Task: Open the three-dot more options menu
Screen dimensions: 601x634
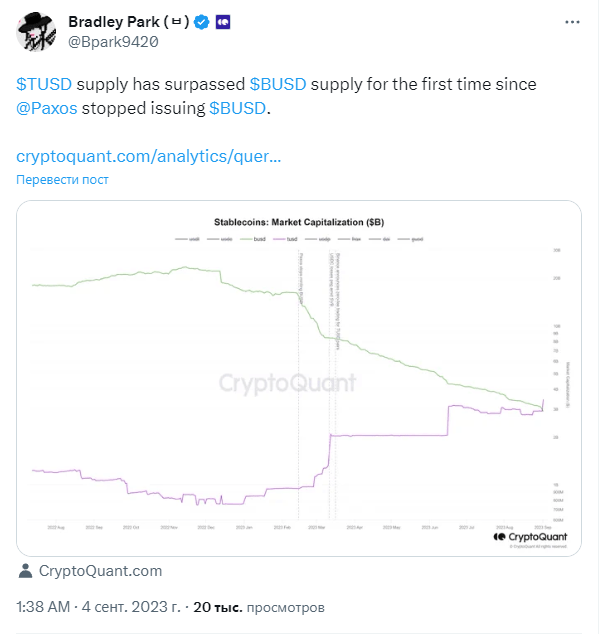Action: click(572, 22)
